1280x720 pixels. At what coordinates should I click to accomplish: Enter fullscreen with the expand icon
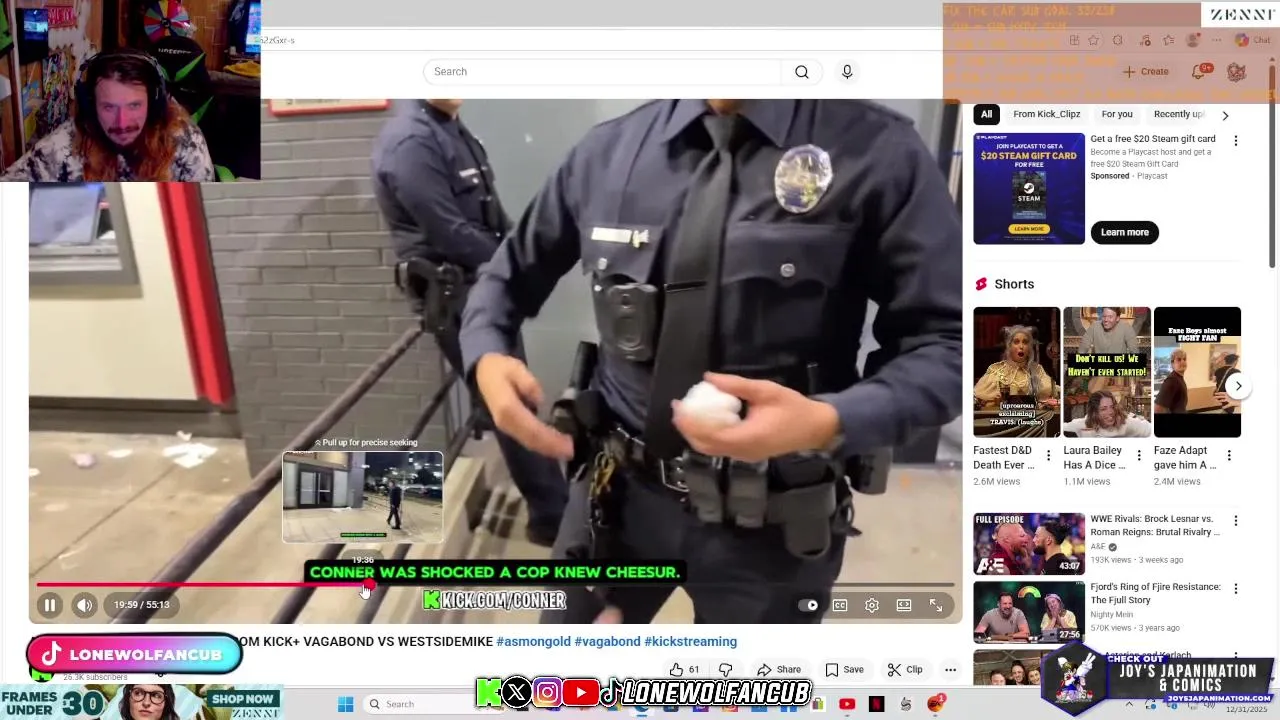point(936,605)
